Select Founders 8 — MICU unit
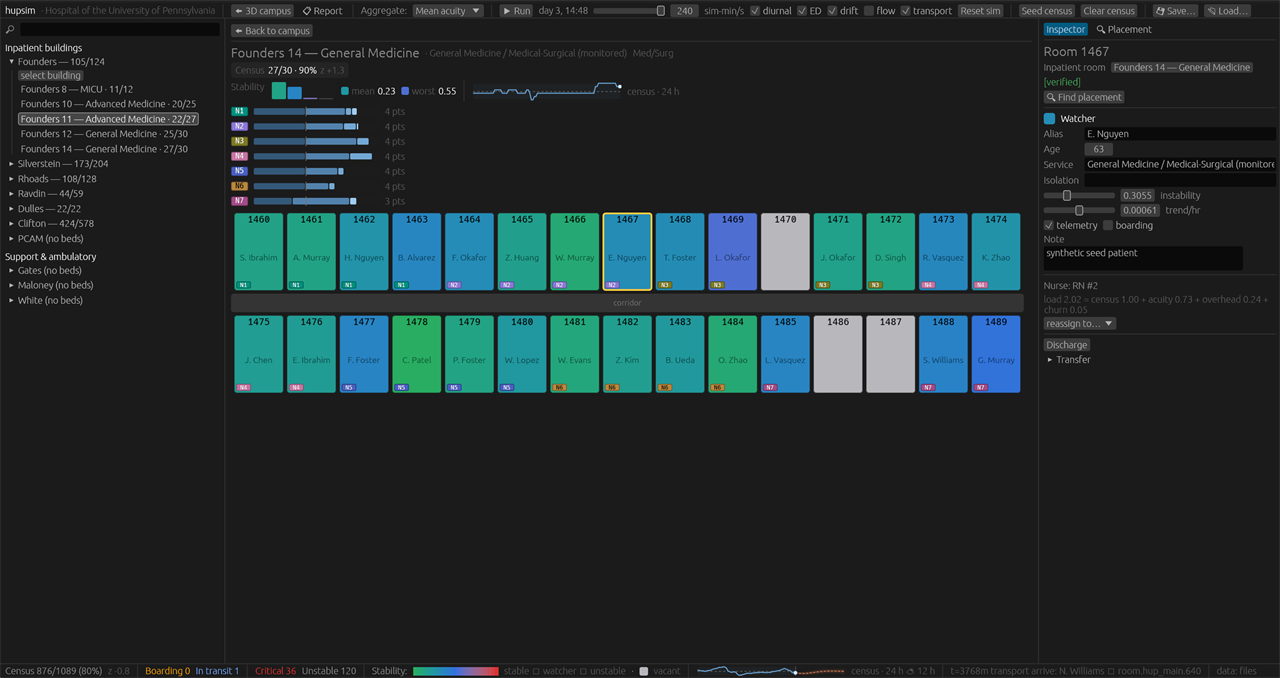Screen dimensions: 1280x678 (x=77, y=89)
